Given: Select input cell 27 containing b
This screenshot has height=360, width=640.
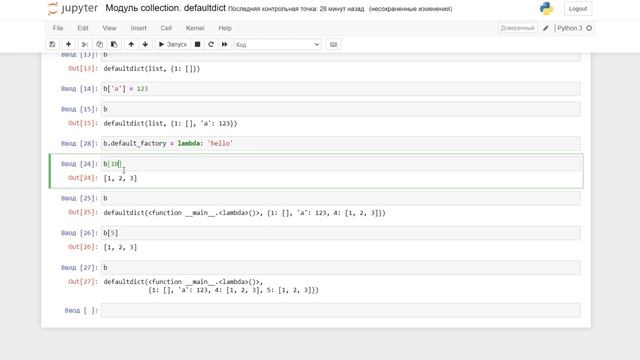Looking at the screenshot, I should coord(341,267).
